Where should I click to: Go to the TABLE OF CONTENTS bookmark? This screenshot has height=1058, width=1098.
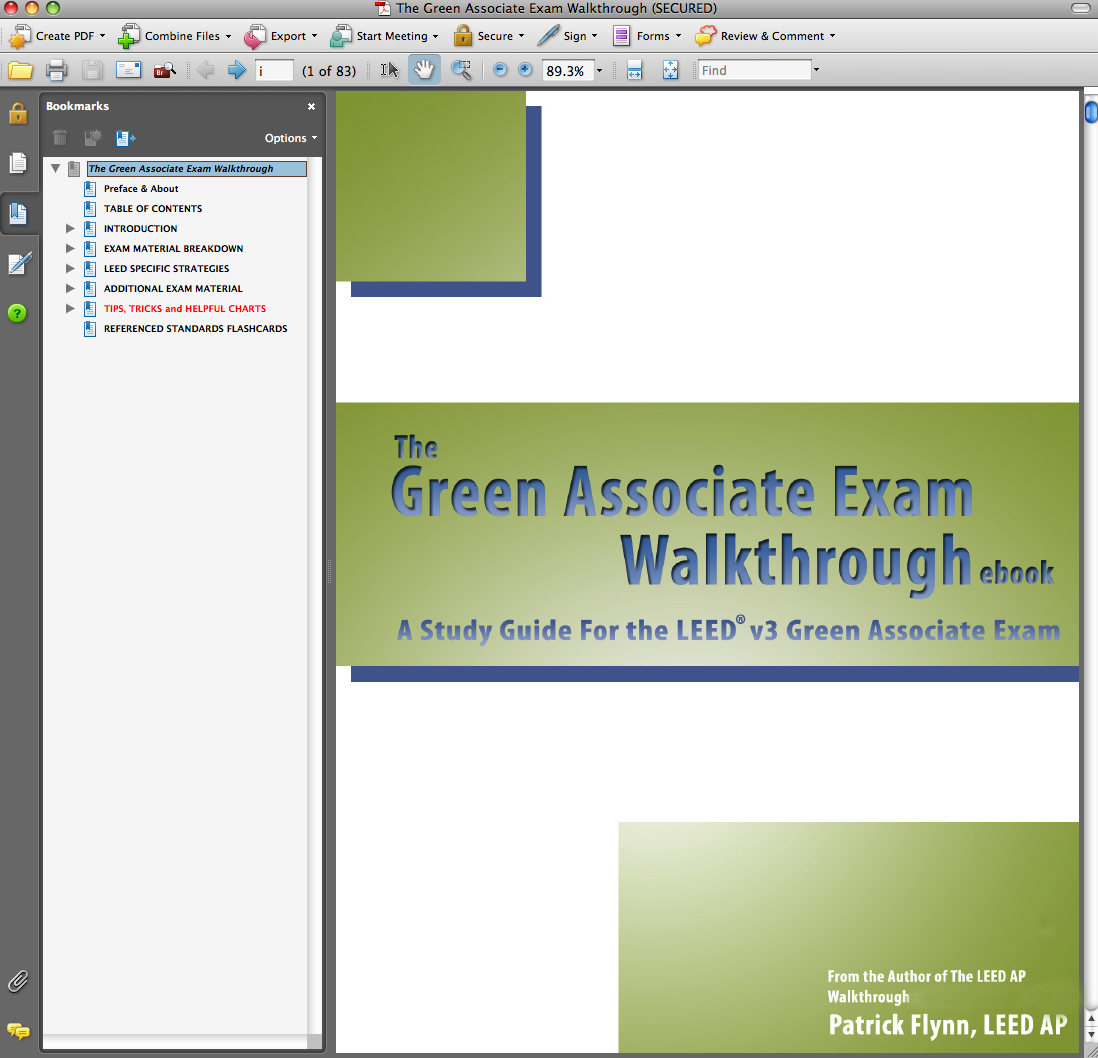pyautogui.click(x=153, y=209)
